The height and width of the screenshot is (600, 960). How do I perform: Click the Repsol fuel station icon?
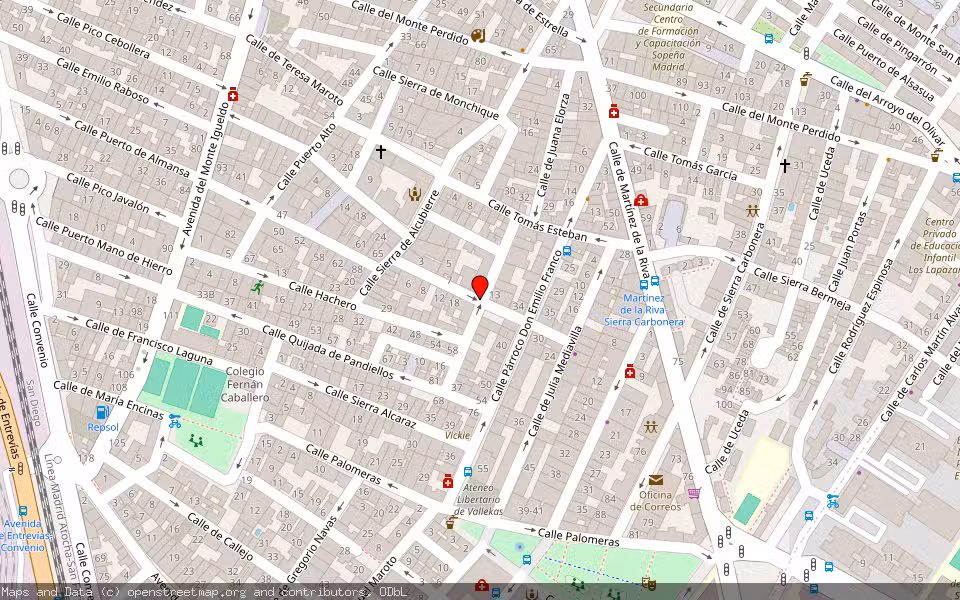coord(101,413)
